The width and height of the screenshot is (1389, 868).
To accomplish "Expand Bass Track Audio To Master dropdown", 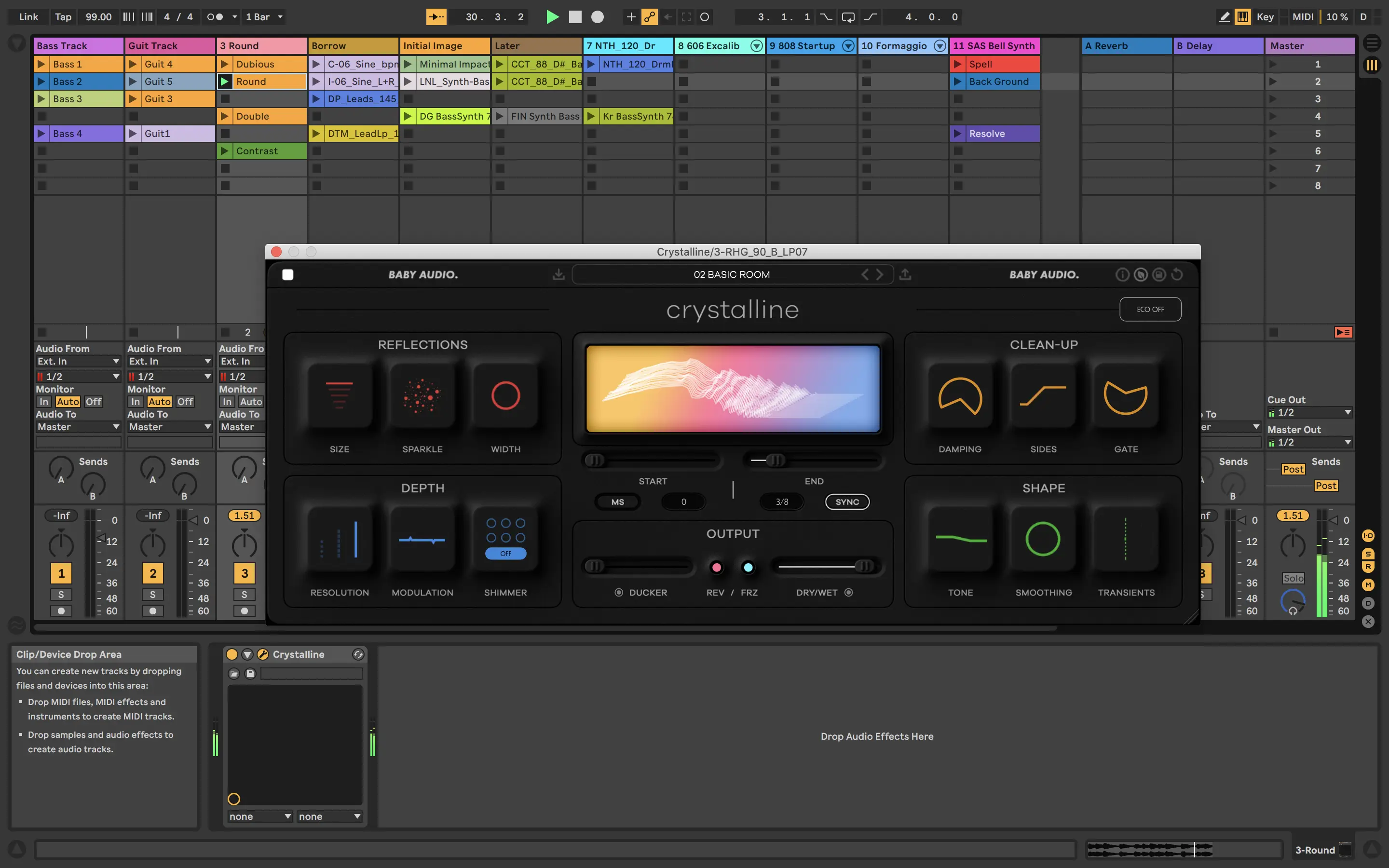I will coord(78,427).
